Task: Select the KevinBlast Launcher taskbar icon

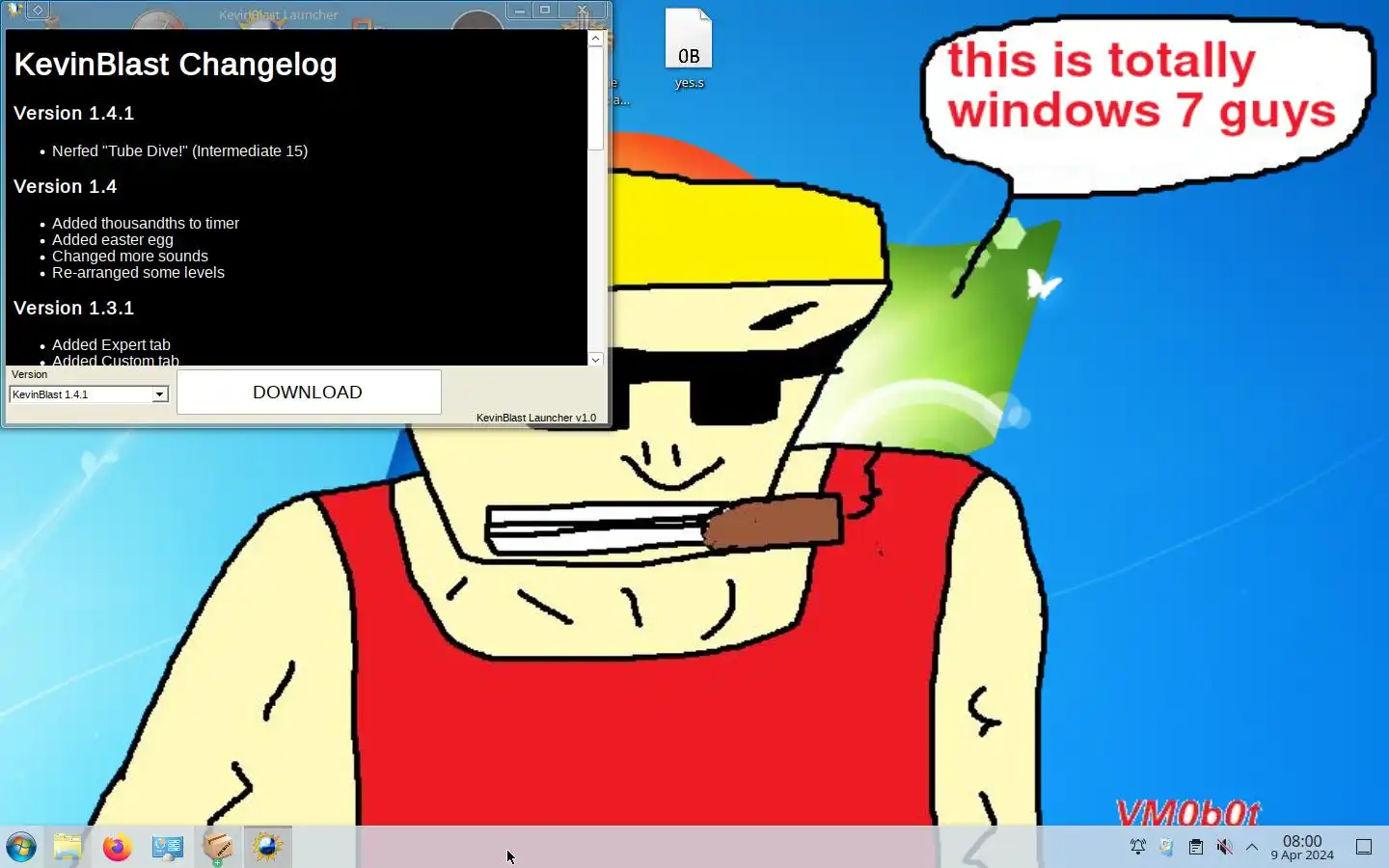Action: [267, 848]
